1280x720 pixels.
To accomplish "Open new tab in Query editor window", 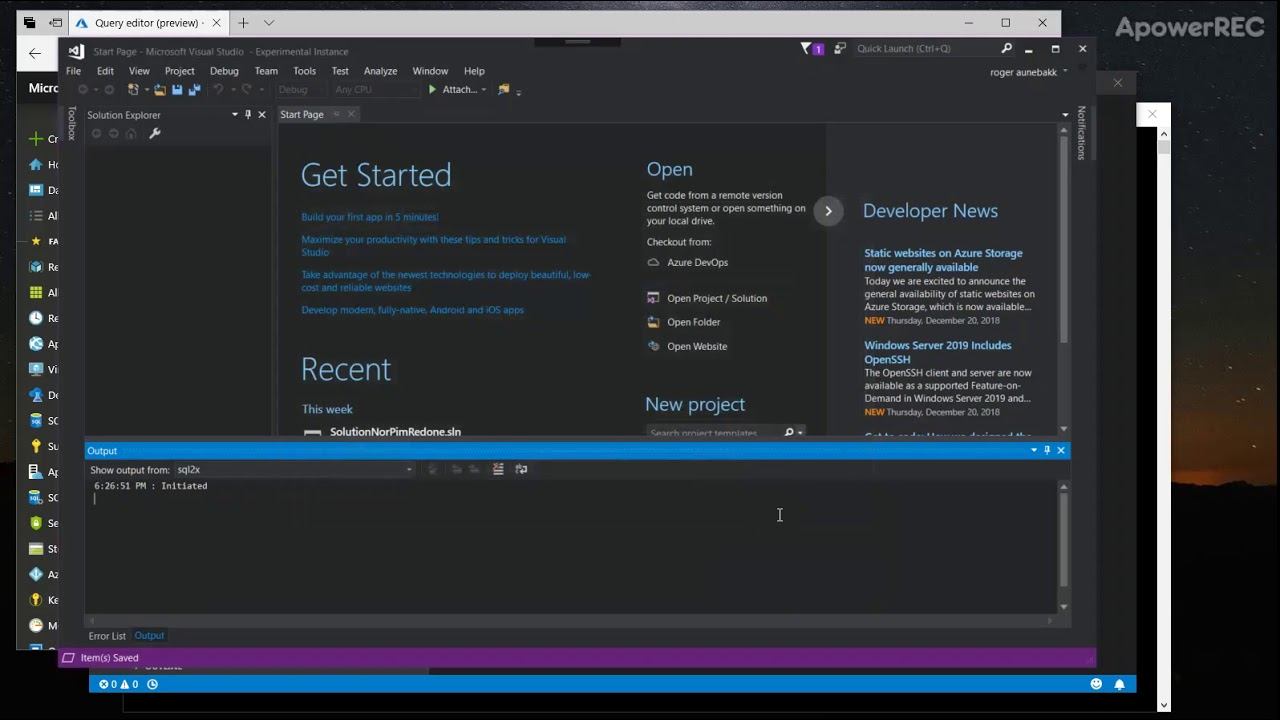I will pos(243,22).
